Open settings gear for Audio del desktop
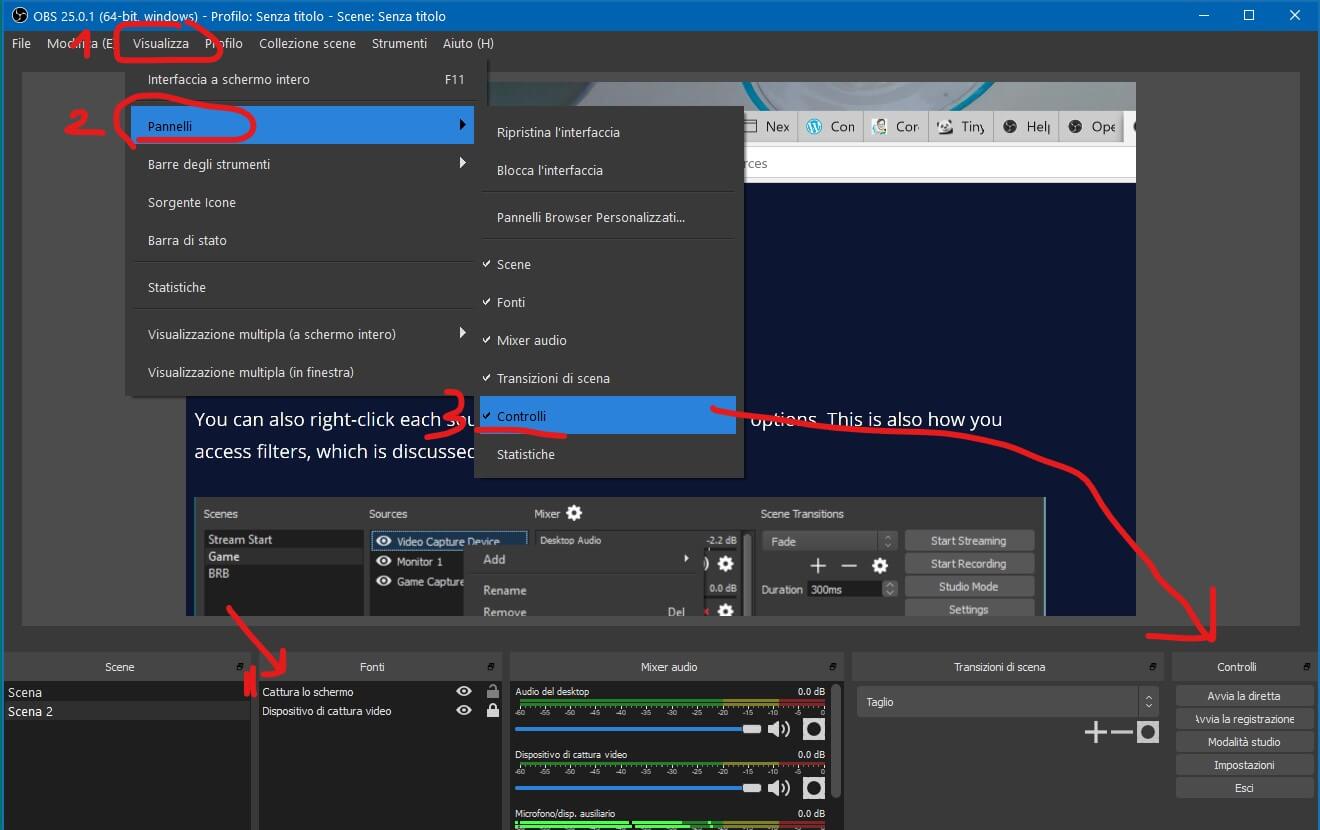This screenshot has height=830, width=1320. pos(814,730)
